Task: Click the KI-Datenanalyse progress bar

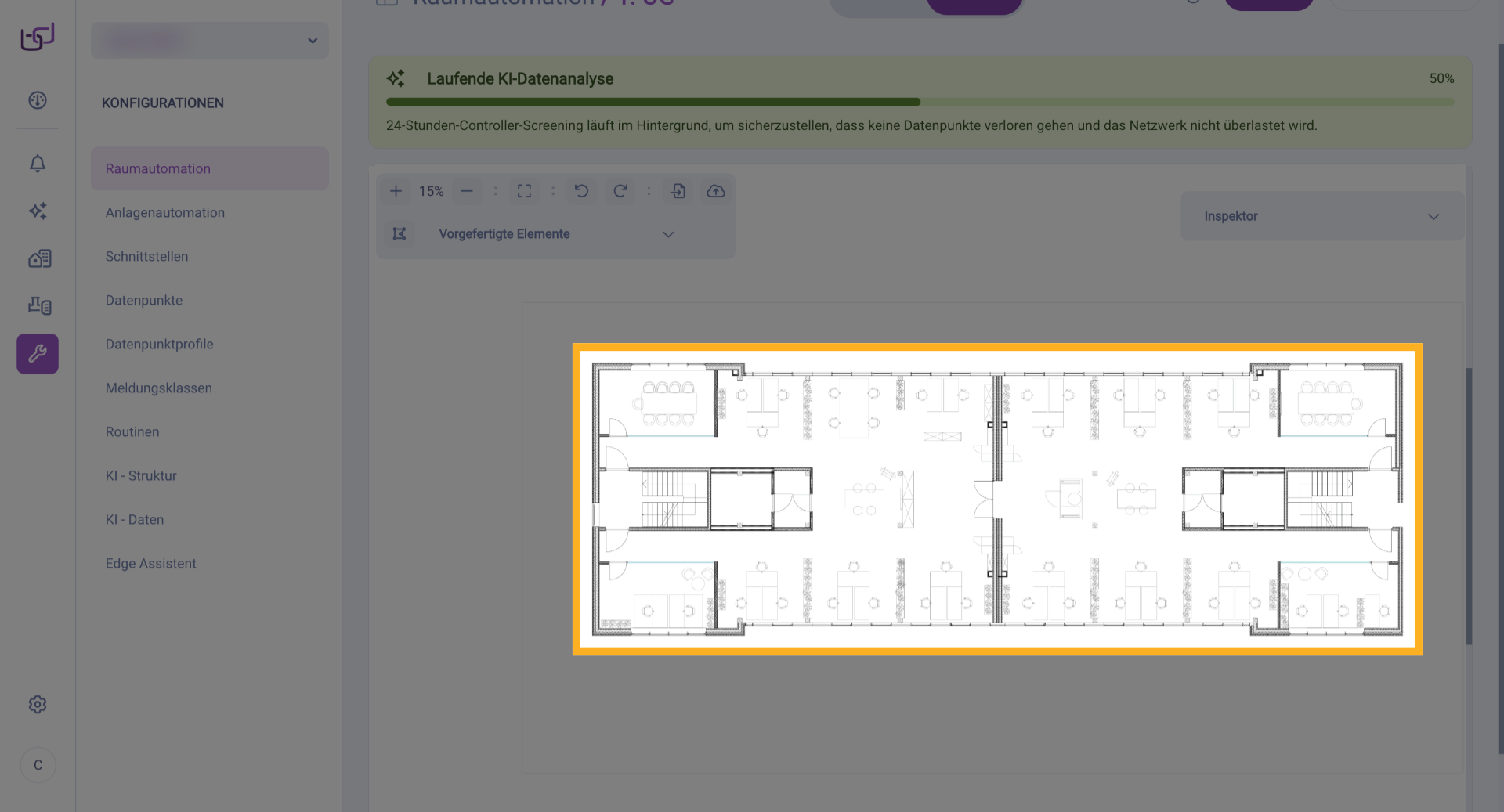Action: [x=919, y=102]
